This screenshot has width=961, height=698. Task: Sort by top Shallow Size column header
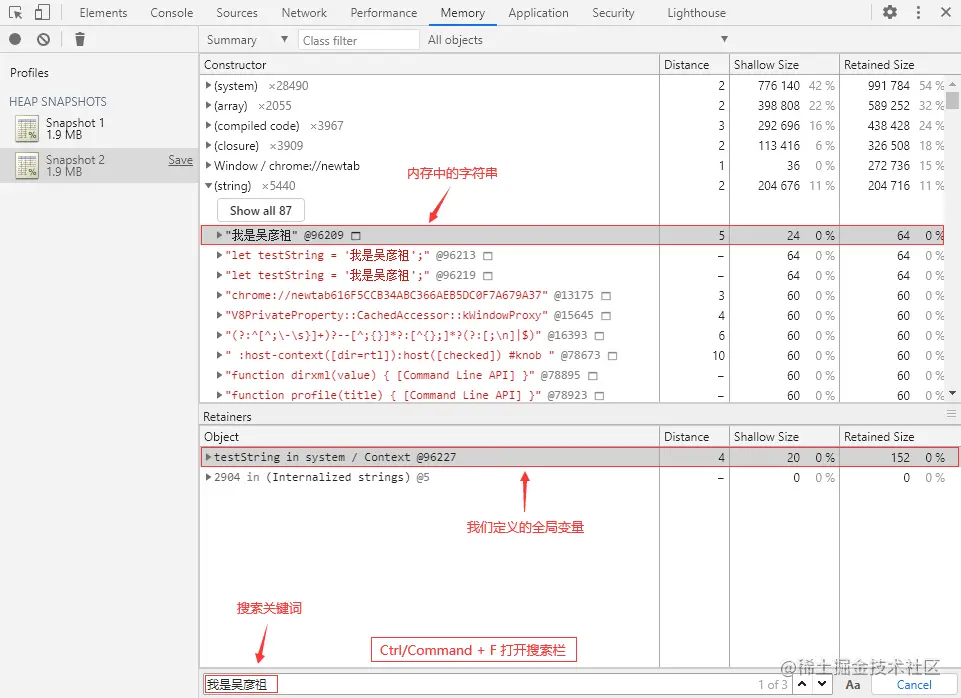tap(784, 64)
